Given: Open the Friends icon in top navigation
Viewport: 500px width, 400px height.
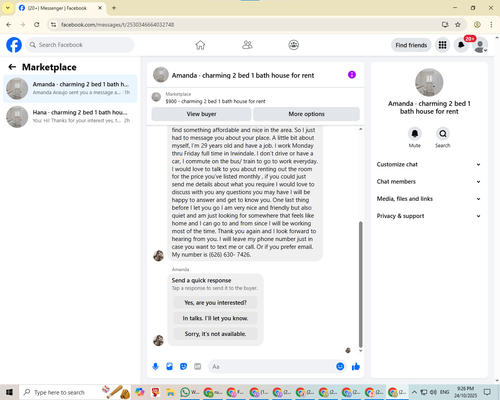Looking at the screenshot, I should coord(247,45).
